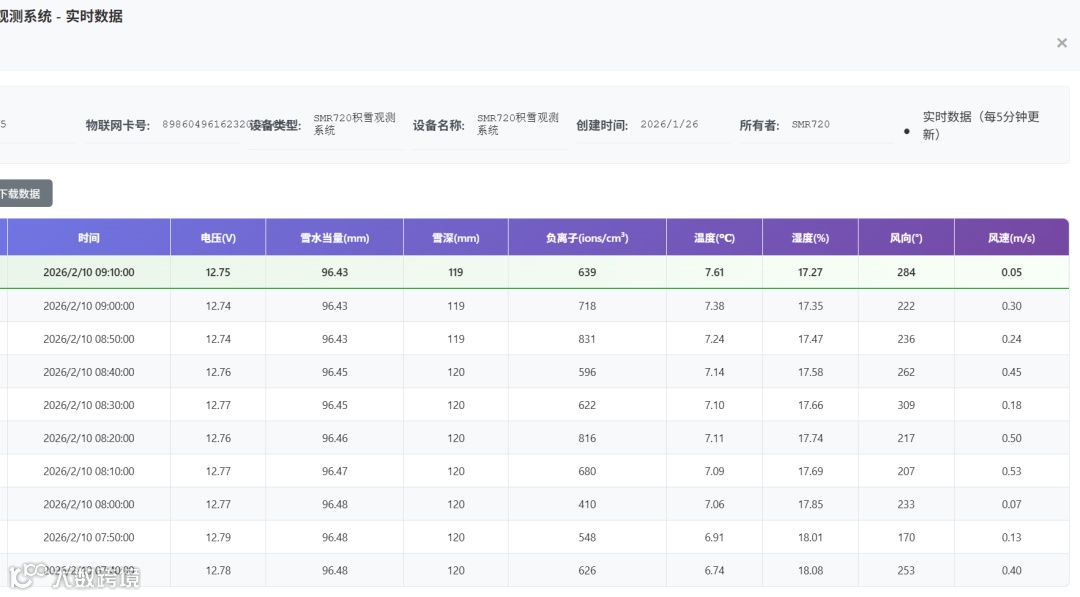Click the 湿度(%) column header

(810, 238)
